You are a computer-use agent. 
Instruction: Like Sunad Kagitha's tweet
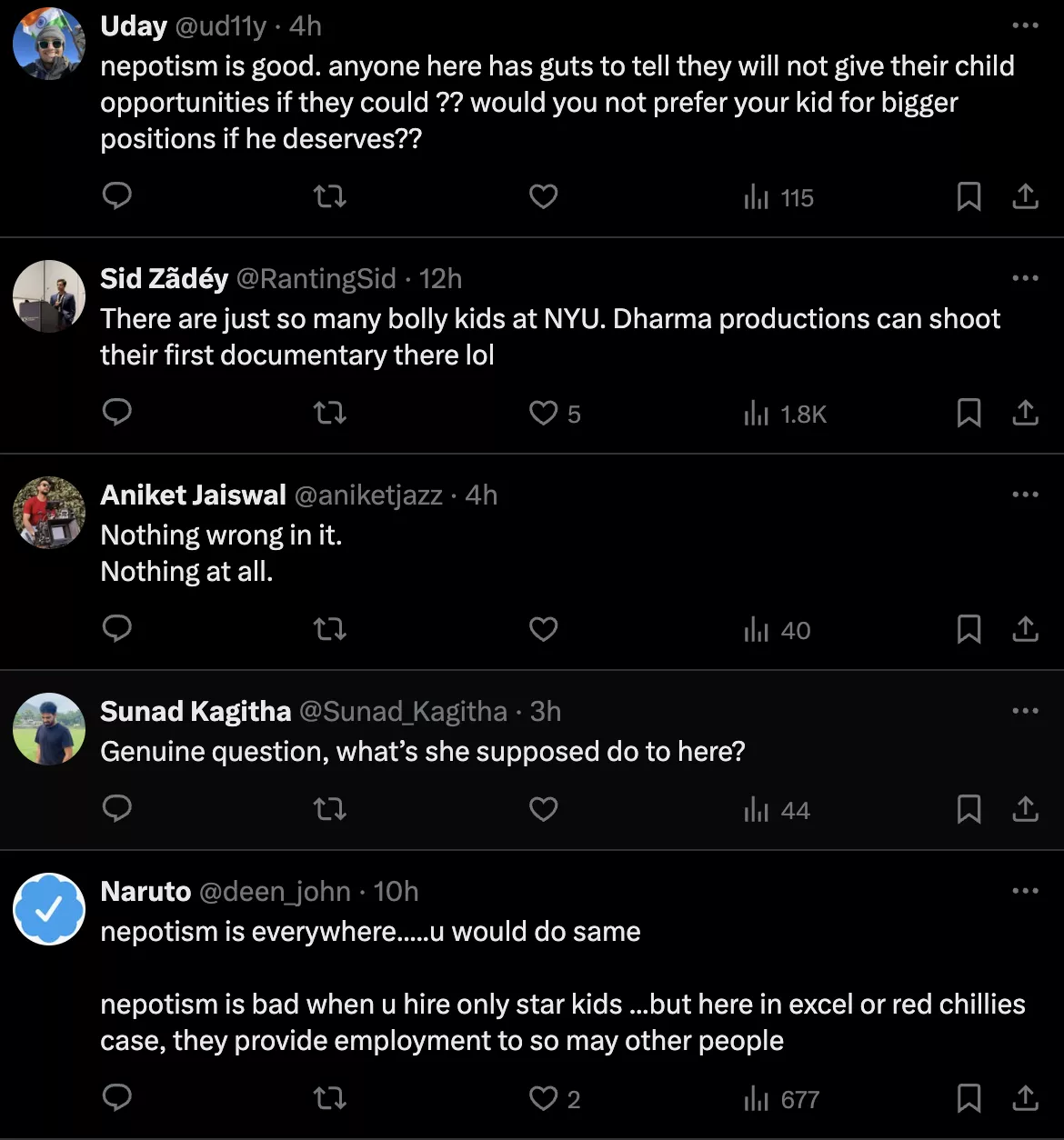(x=543, y=809)
